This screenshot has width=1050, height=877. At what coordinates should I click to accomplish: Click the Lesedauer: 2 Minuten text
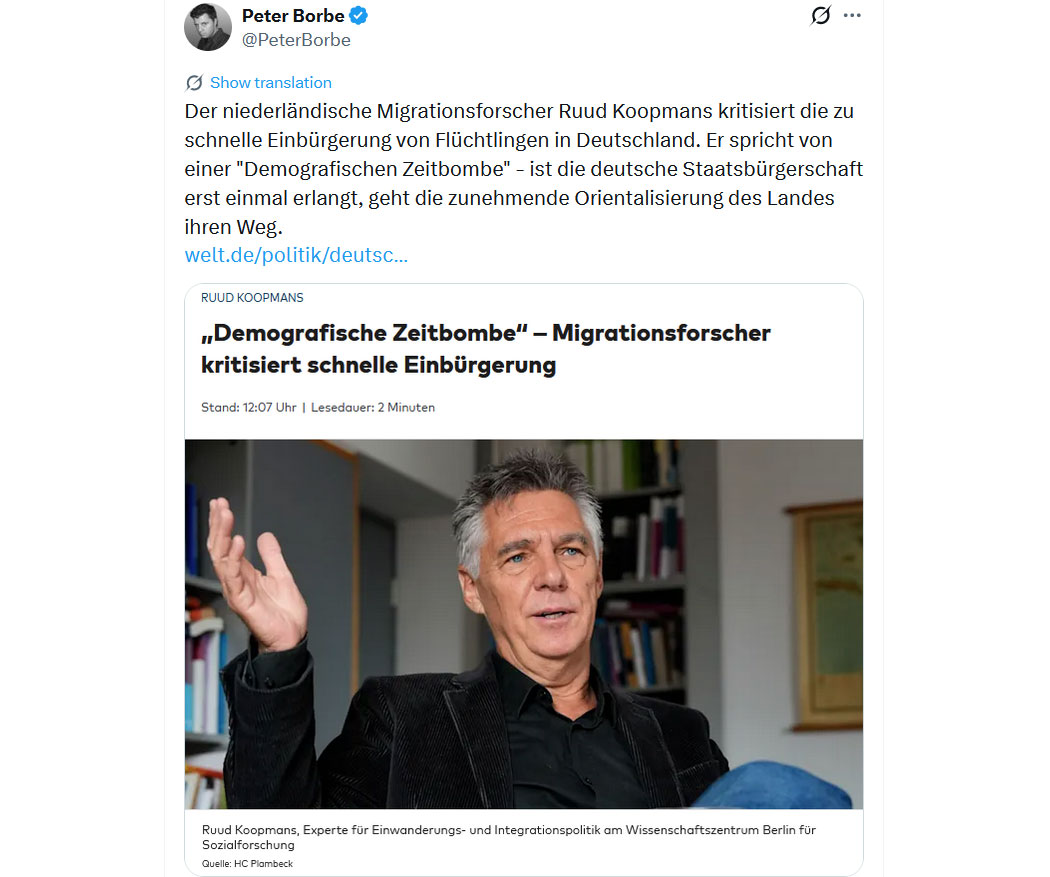click(373, 407)
